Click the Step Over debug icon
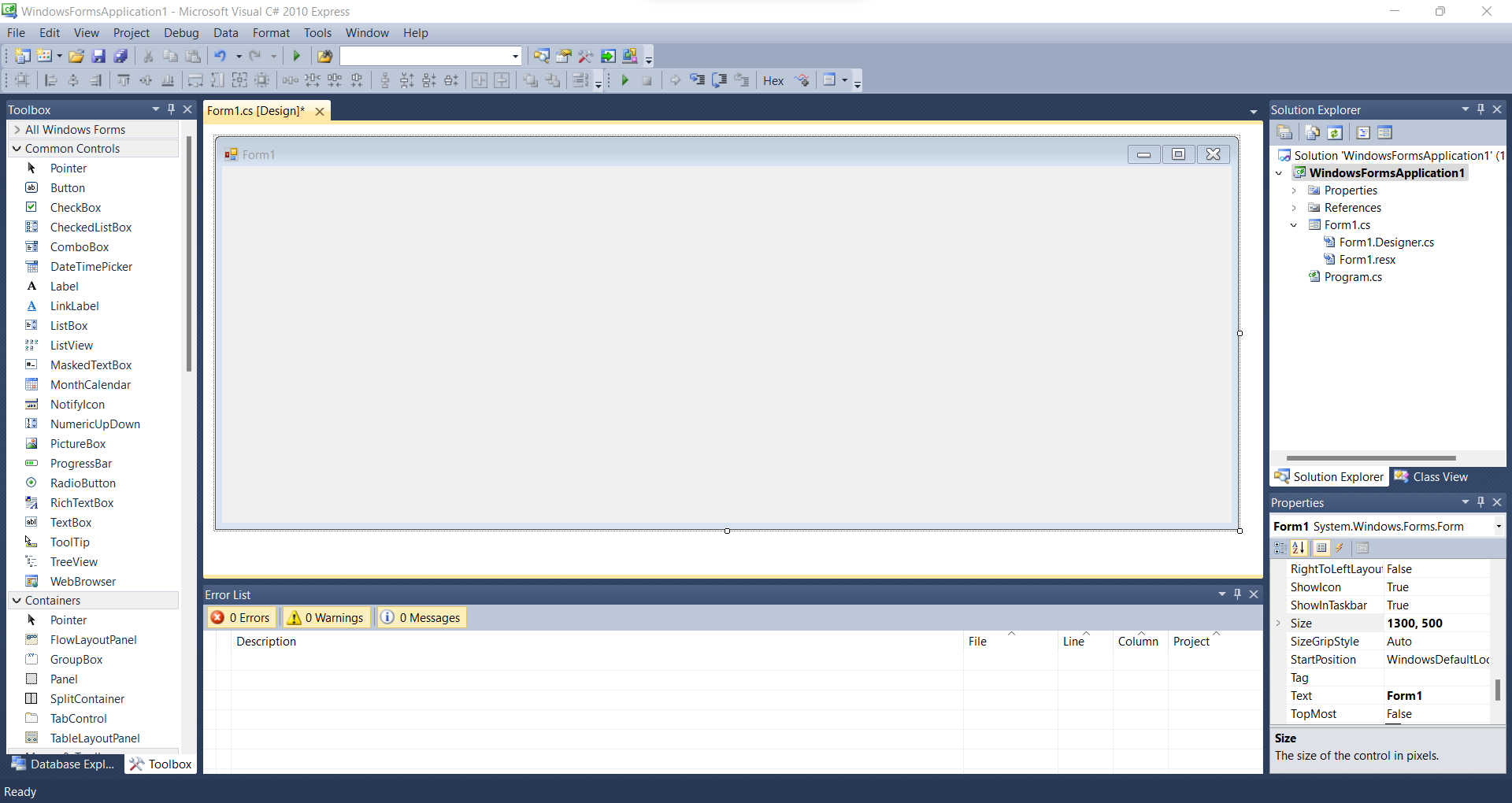Viewport: 1512px width, 803px height. coord(719,80)
